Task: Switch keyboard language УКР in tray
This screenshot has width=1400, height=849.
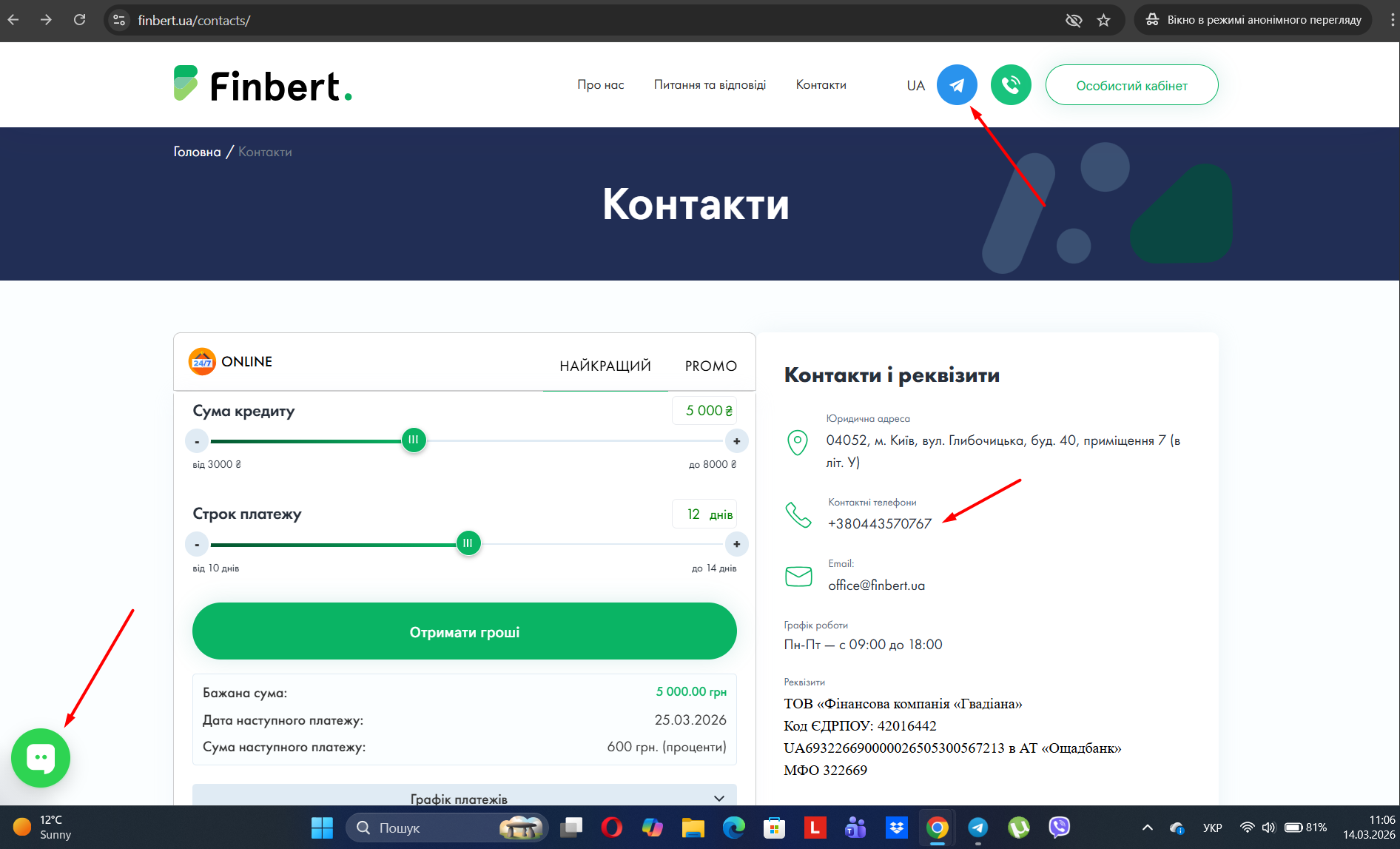Action: (x=1212, y=828)
